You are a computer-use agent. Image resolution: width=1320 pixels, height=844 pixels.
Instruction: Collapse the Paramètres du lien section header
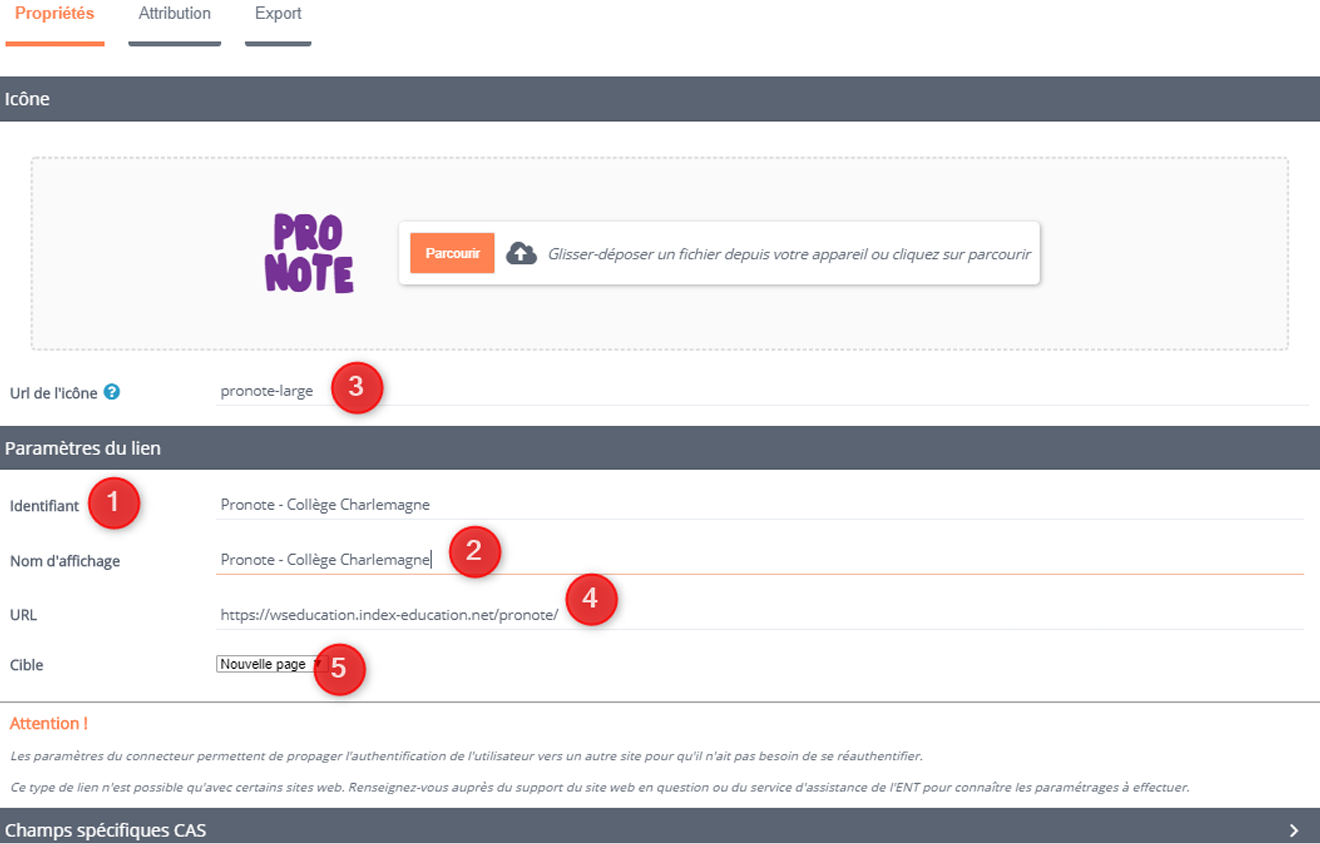tap(660, 448)
